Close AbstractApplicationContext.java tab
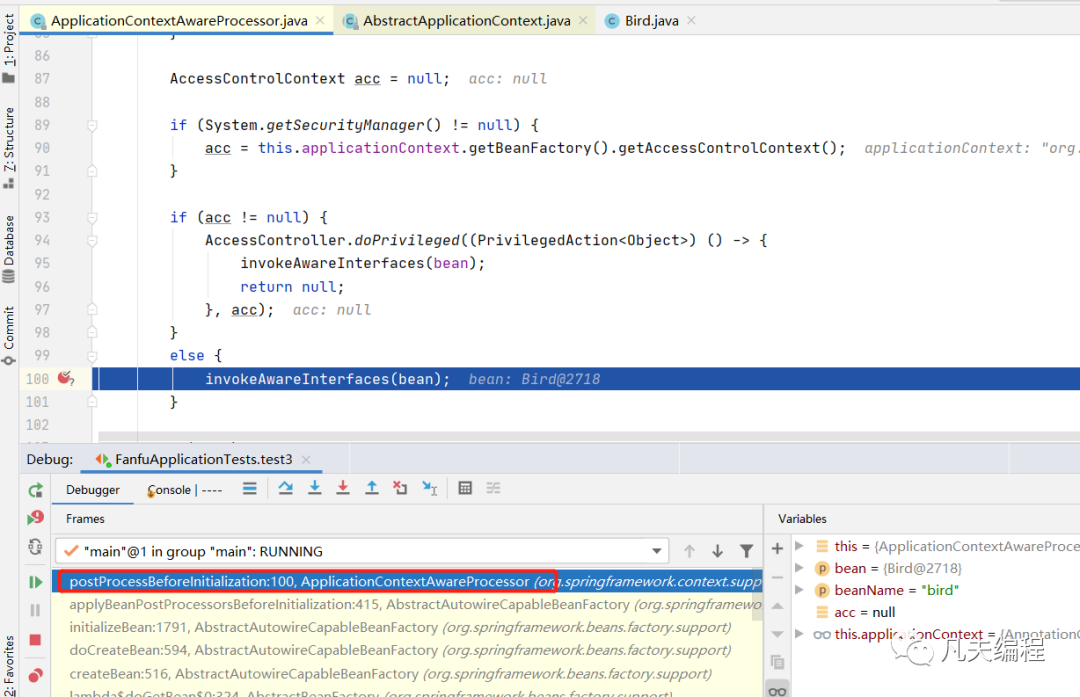Viewport: 1080px width, 697px height. 583,21
